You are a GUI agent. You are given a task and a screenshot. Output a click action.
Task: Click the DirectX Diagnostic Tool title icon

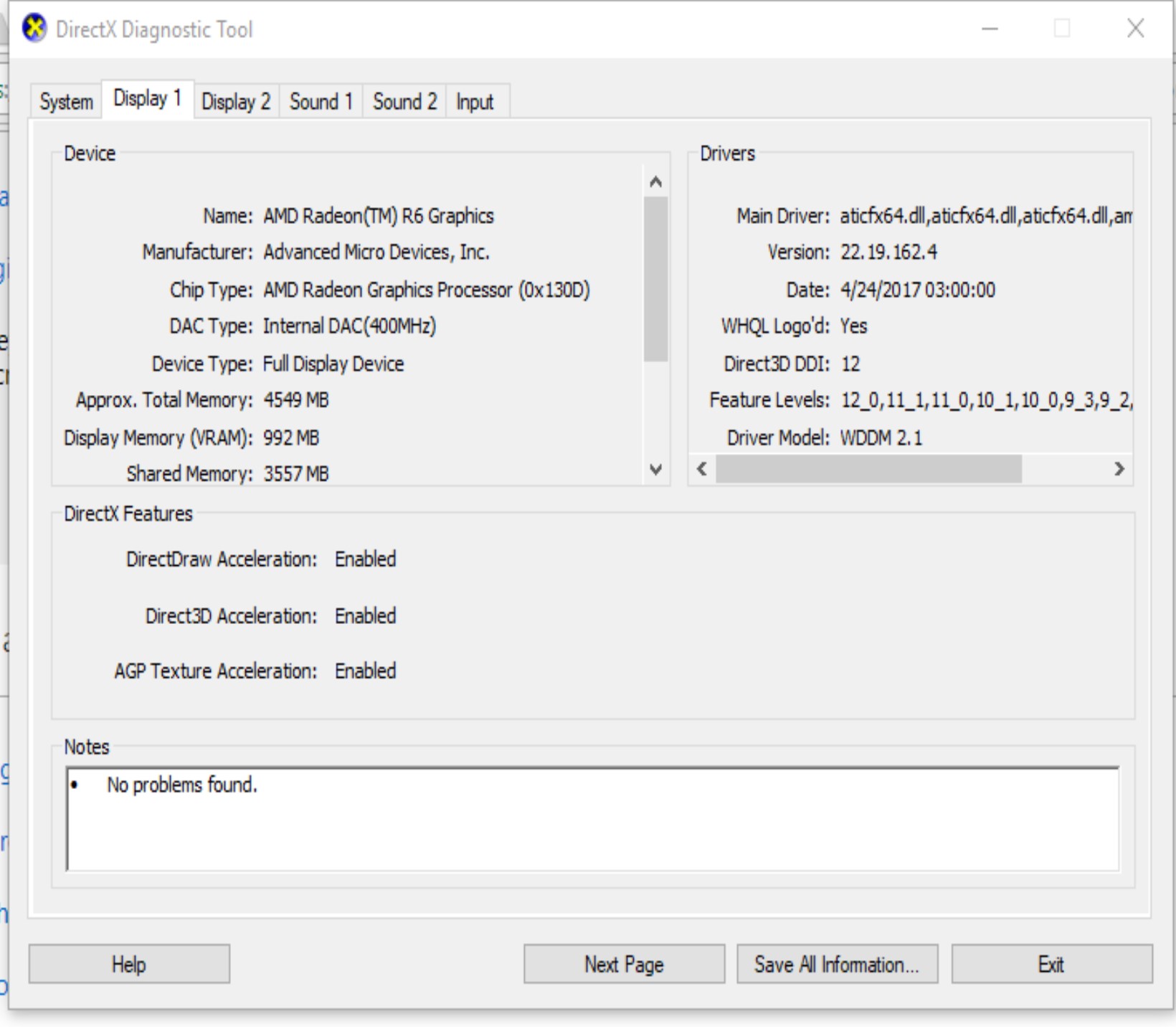click(x=34, y=29)
